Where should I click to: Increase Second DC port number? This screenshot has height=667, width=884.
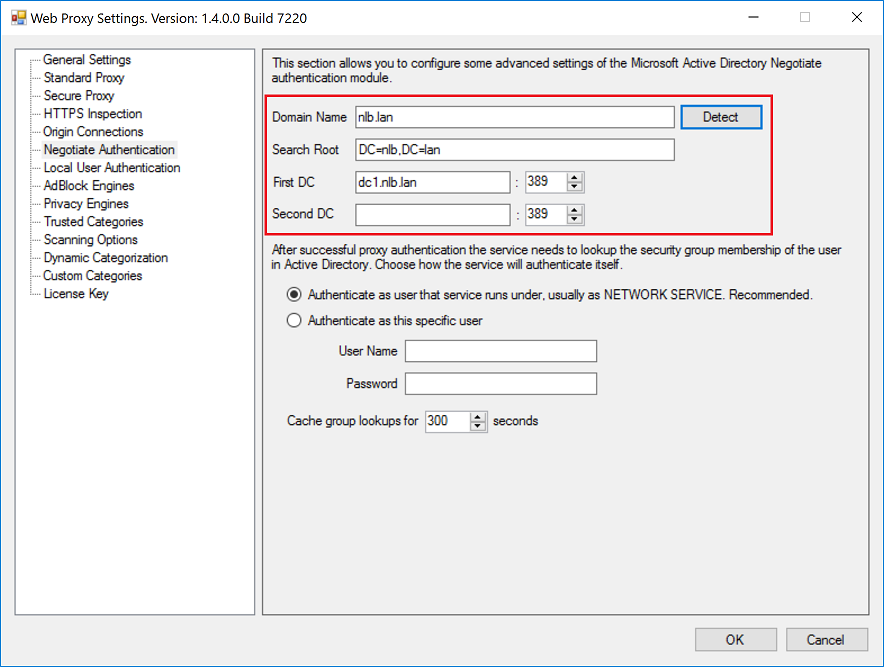click(x=574, y=210)
